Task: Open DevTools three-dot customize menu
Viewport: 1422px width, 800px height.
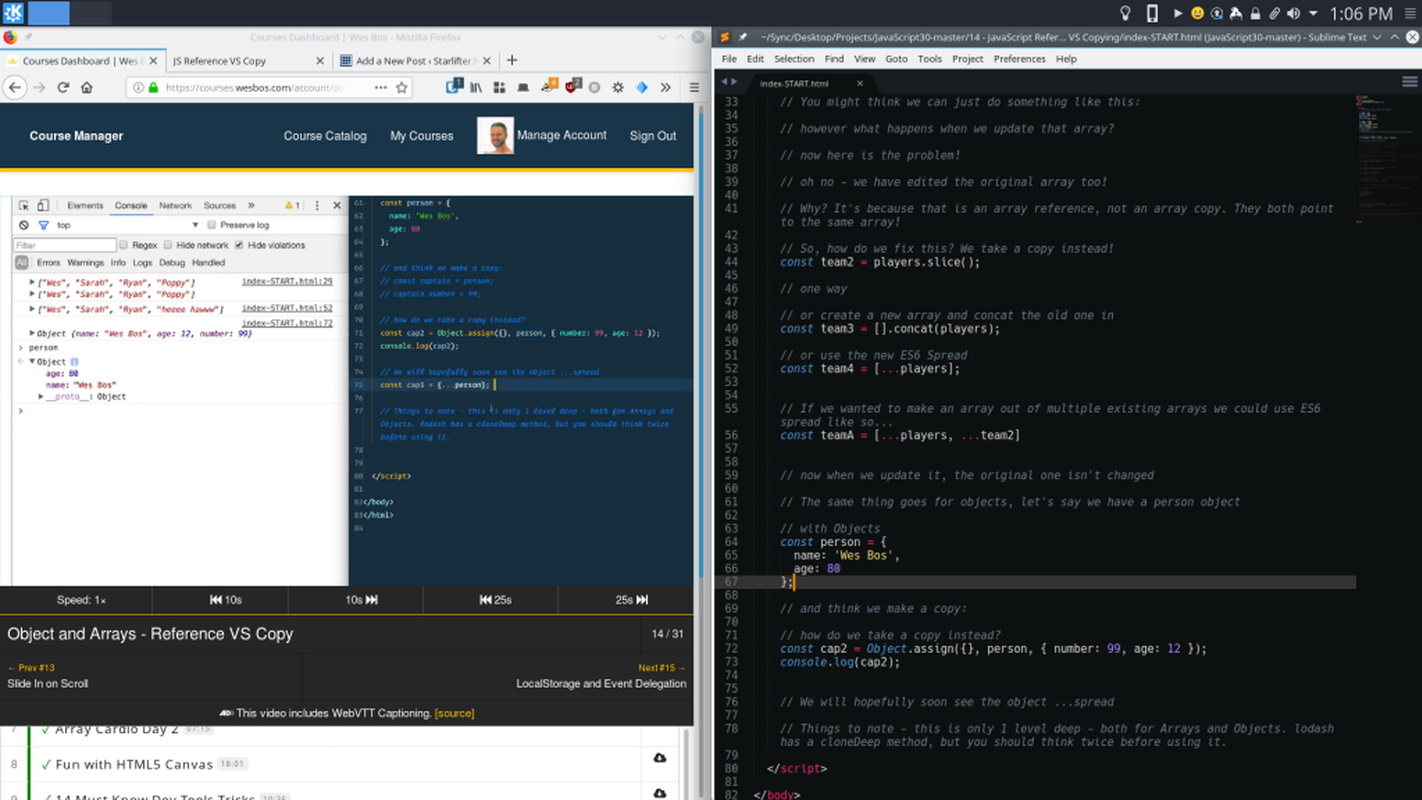Action: (x=317, y=205)
